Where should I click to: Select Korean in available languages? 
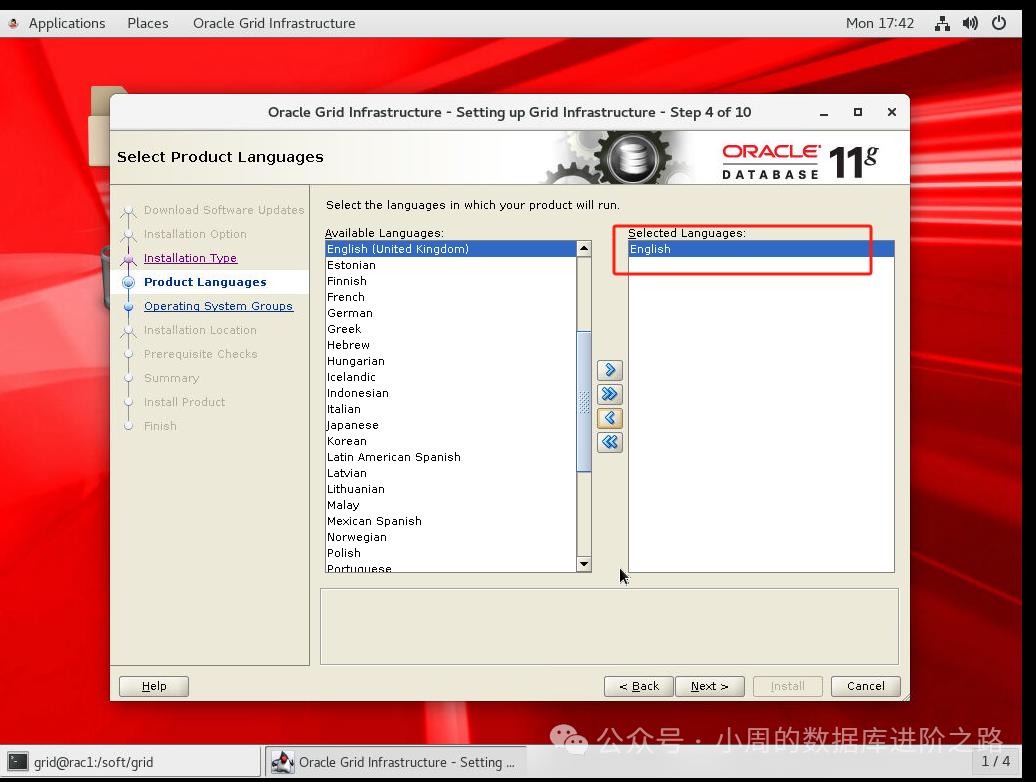point(451,441)
